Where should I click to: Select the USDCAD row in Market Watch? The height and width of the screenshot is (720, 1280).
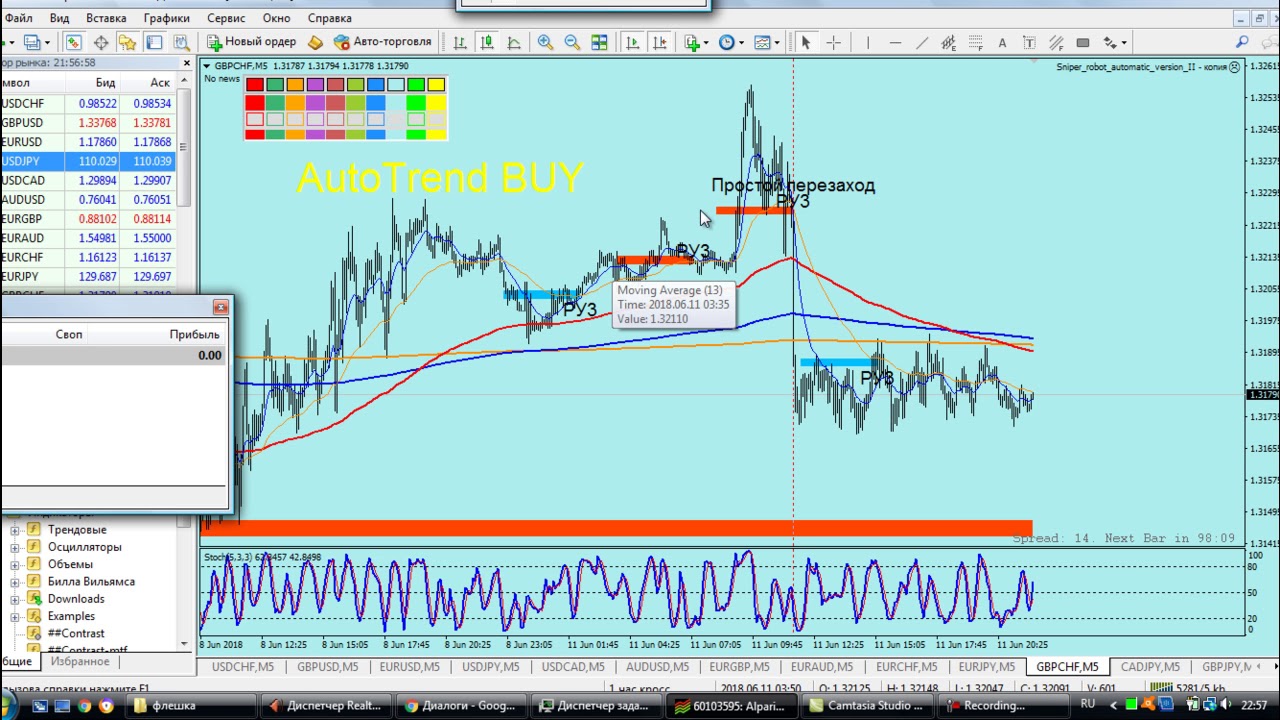(x=88, y=181)
